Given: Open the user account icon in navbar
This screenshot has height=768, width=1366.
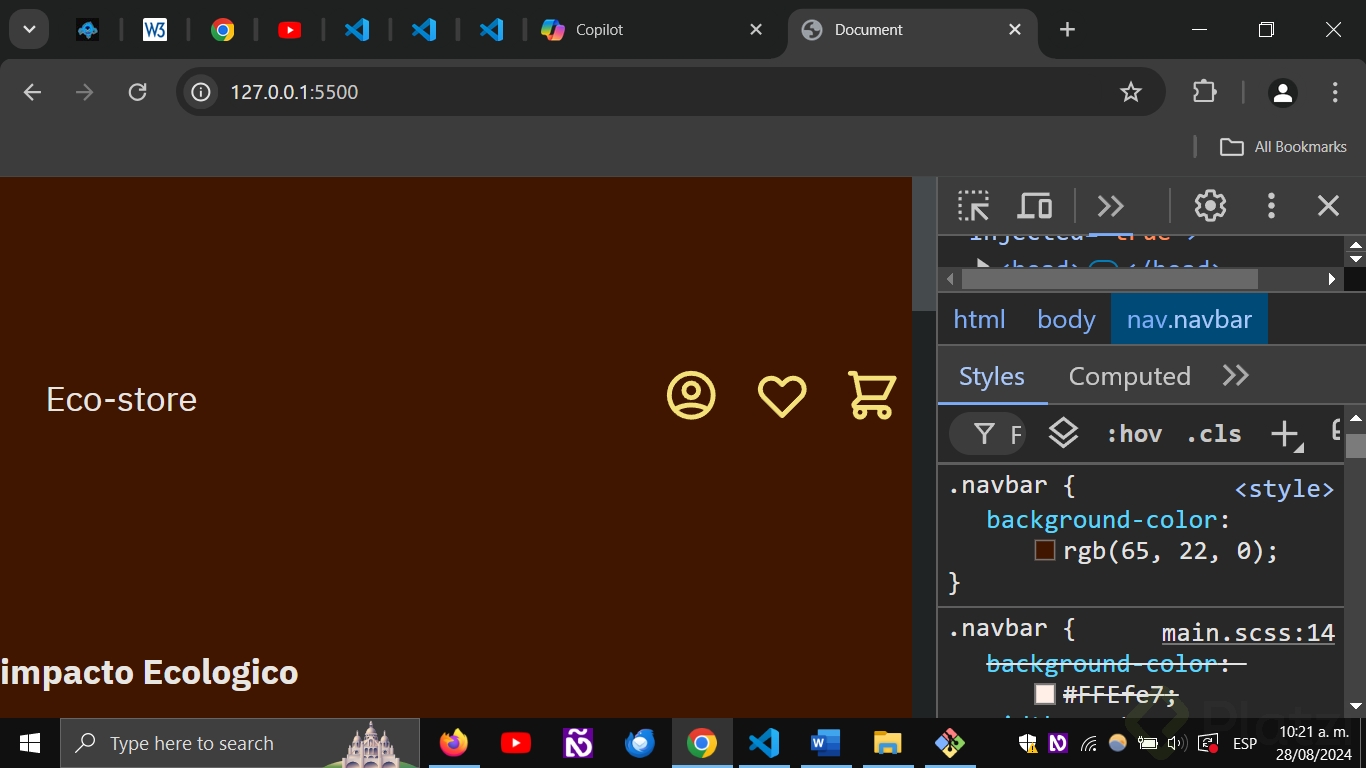Looking at the screenshot, I should [691, 396].
